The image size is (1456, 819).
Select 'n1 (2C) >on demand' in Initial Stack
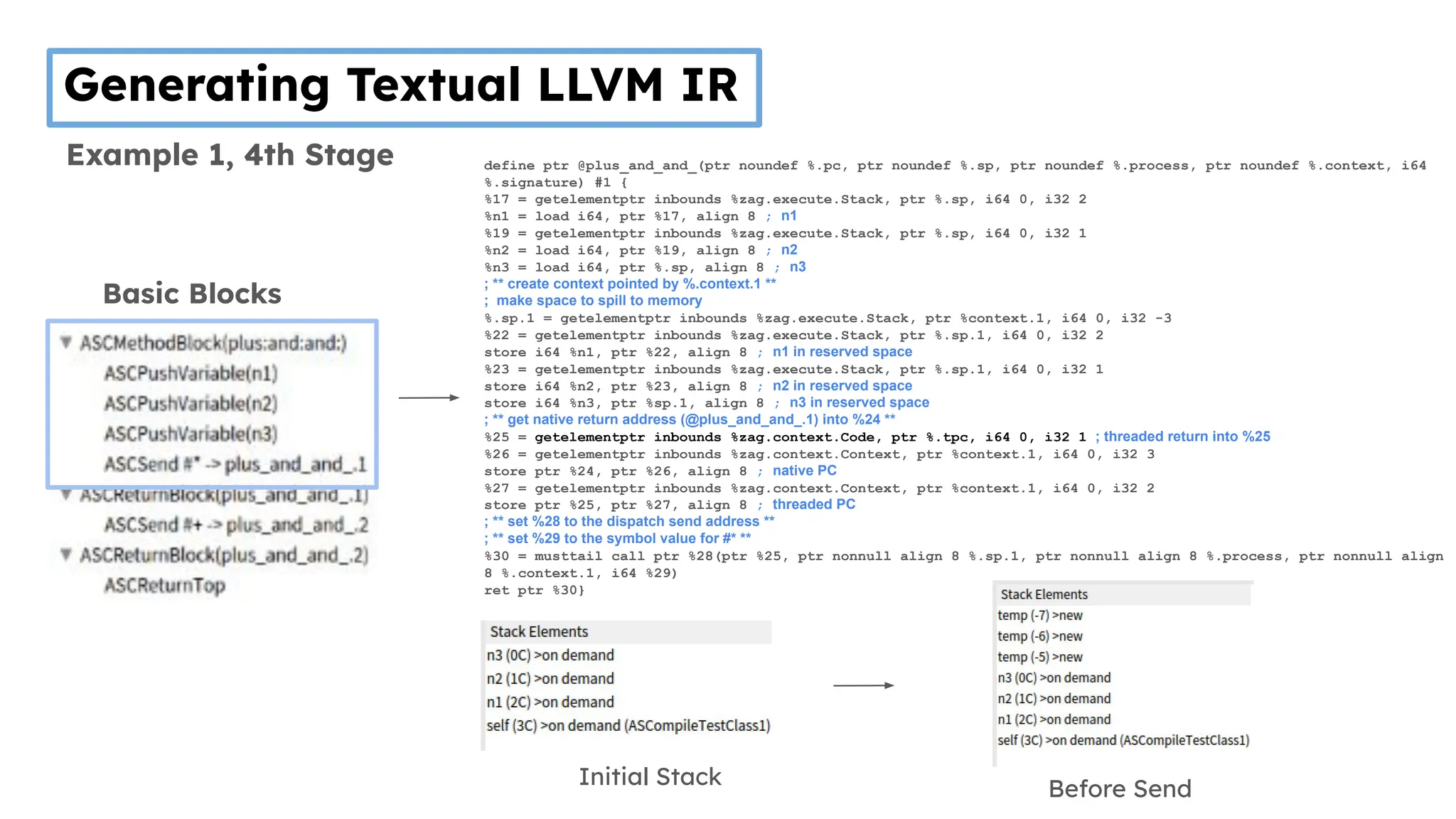coord(550,702)
